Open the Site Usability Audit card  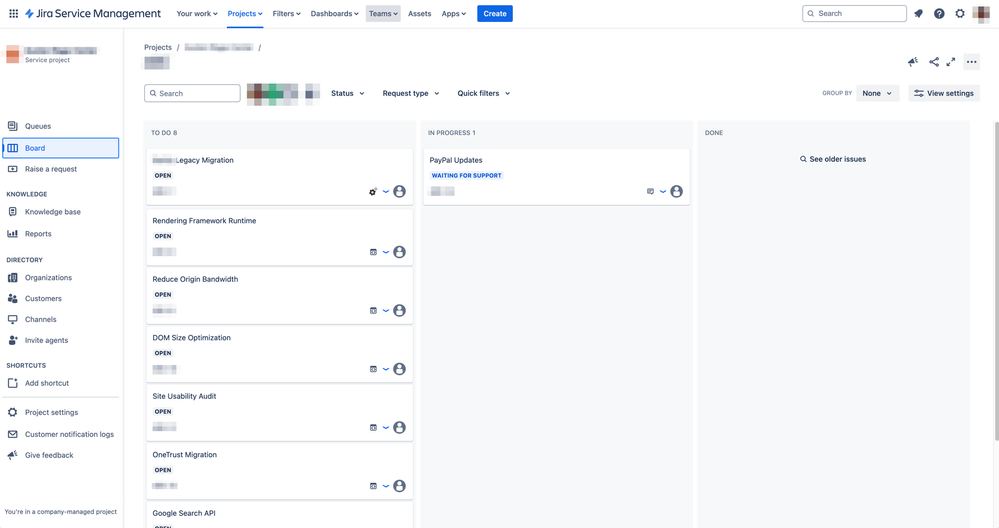(280, 412)
